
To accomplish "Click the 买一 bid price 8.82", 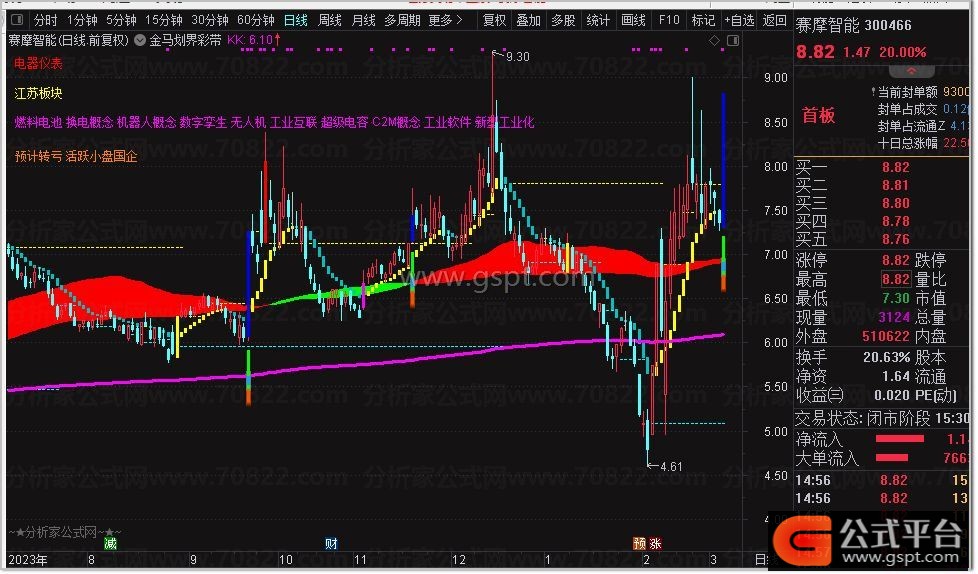I will tap(896, 167).
